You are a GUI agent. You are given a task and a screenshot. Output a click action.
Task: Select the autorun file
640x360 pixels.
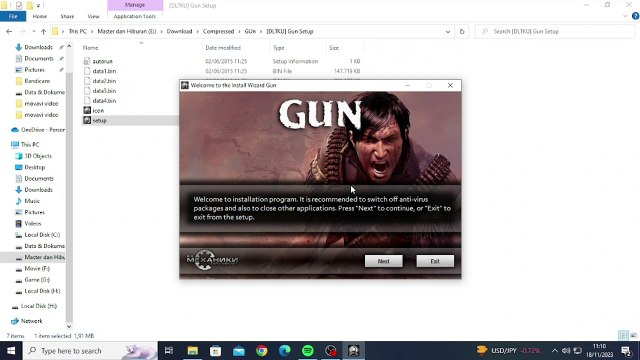click(x=102, y=61)
